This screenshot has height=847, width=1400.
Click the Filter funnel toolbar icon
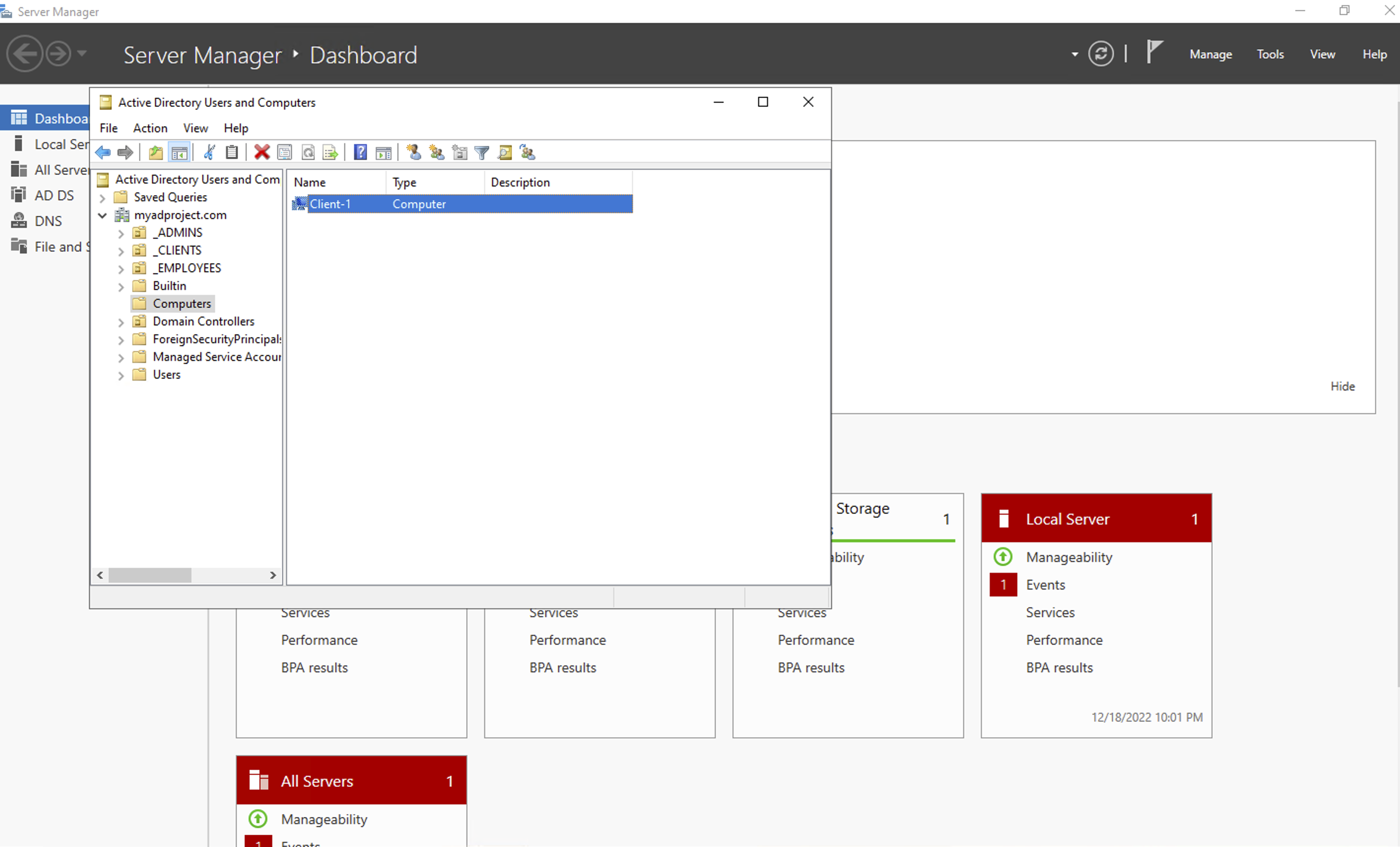coord(482,152)
